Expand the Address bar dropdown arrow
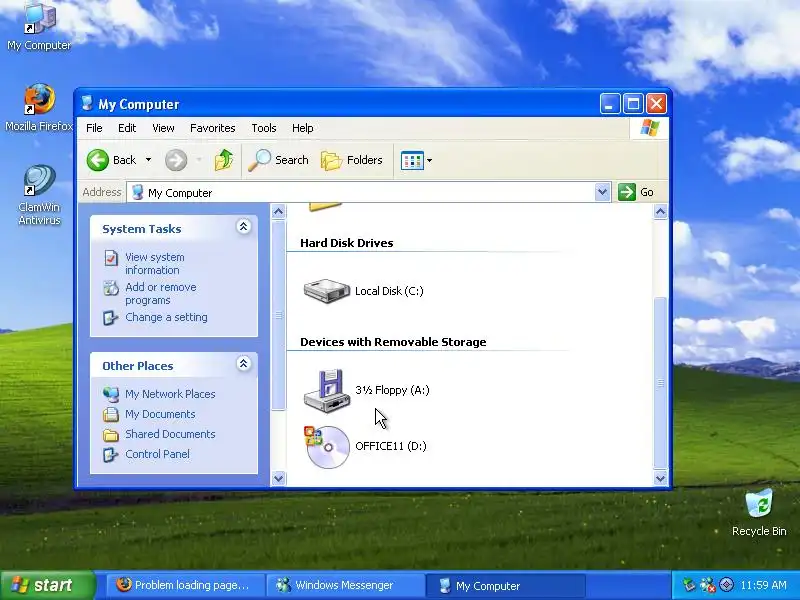Screen dimensions: 800x600 point(603,192)
